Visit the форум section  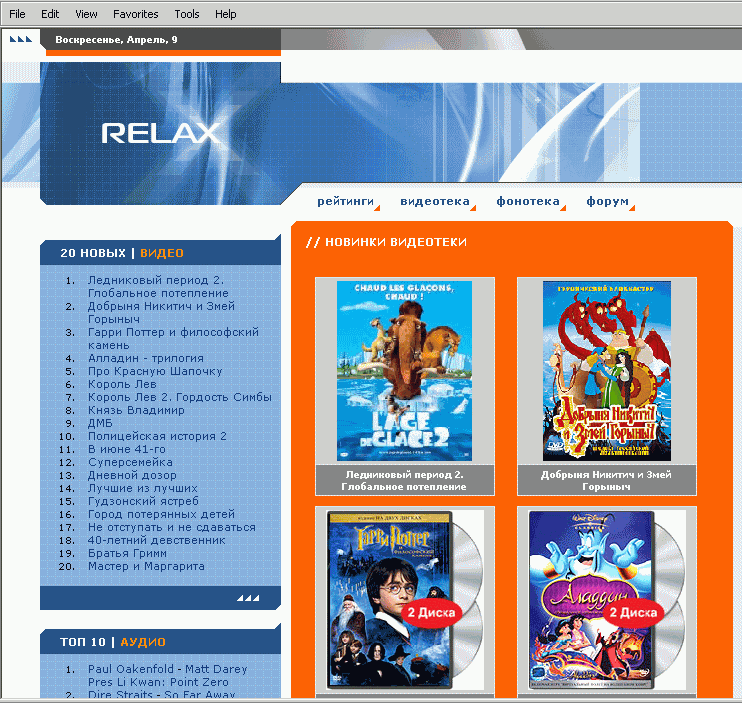pyautogui.click(x=607, y=201)
